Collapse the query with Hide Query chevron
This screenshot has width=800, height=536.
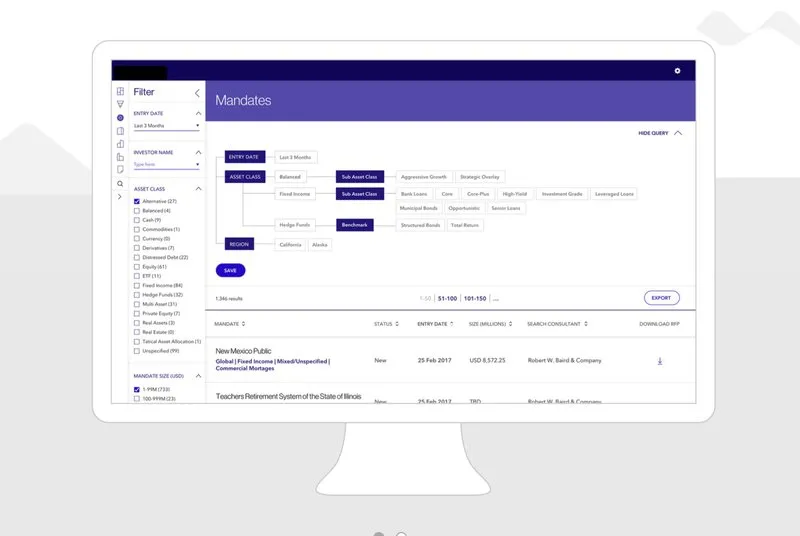pyautogui.click(x=678, y=133)
